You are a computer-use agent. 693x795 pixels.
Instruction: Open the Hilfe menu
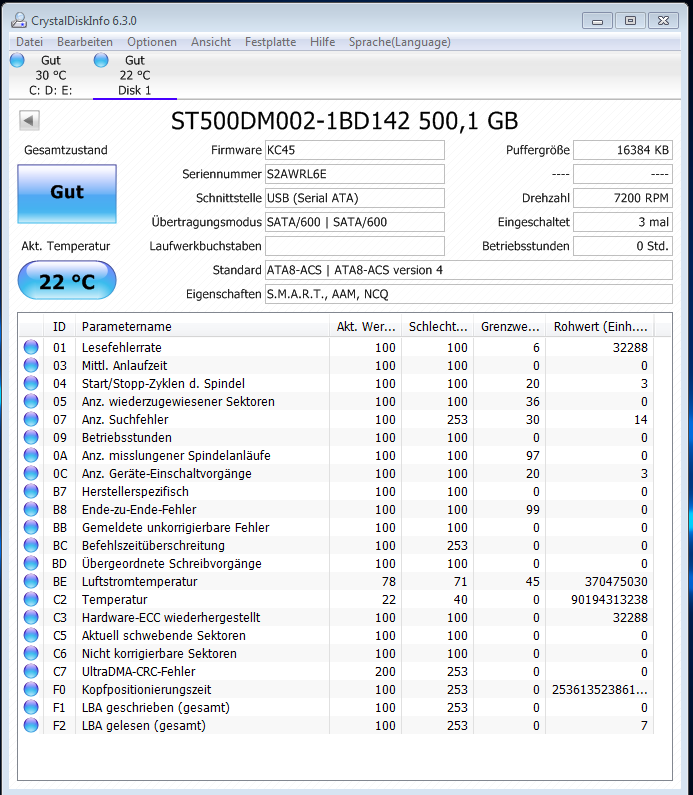(x=322, y=42)
